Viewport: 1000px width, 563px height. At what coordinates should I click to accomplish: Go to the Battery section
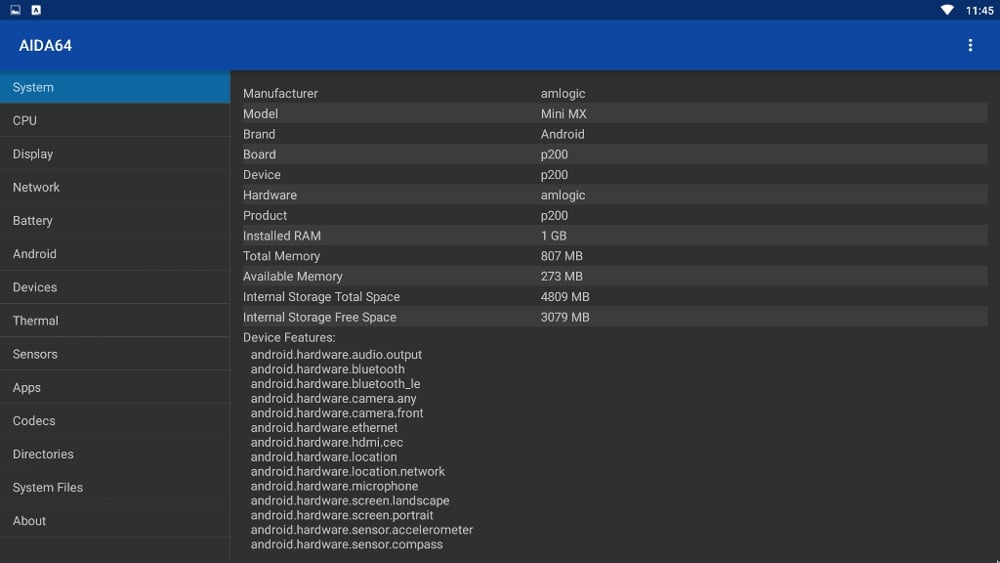point(115,221)
